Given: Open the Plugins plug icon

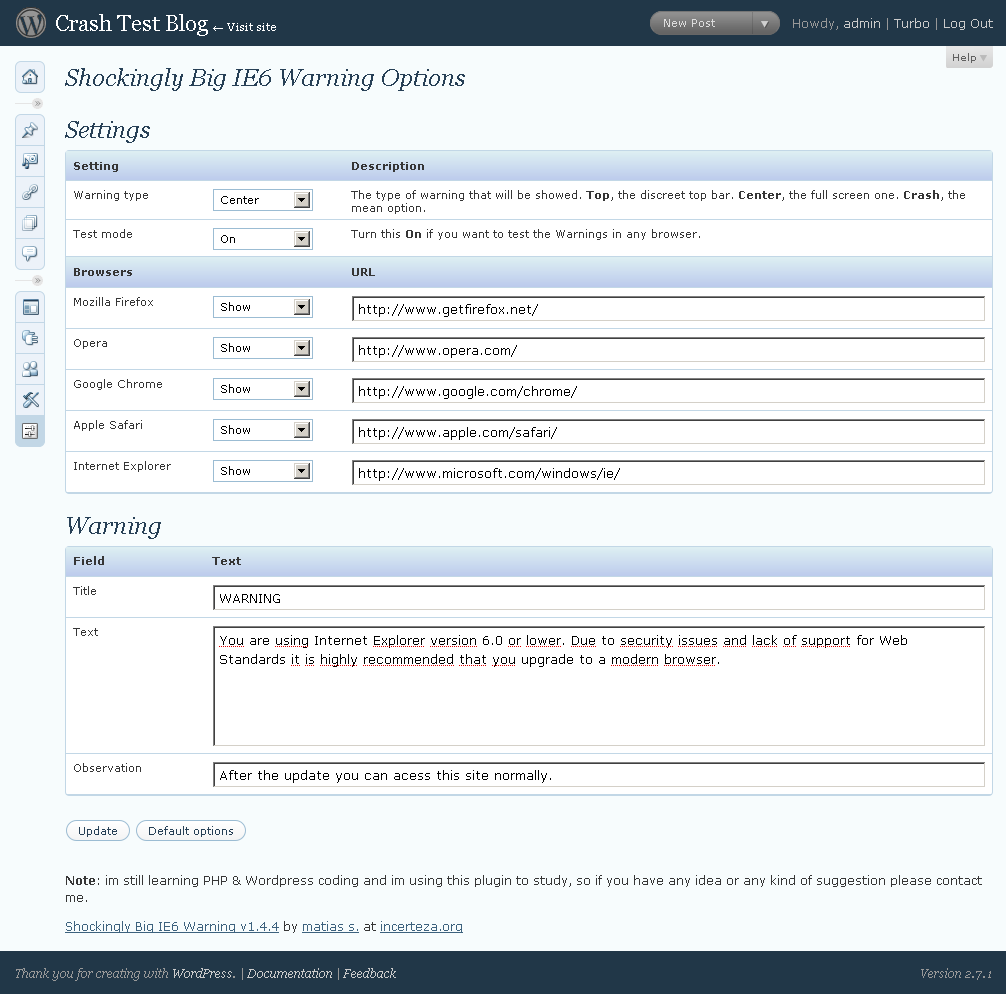Looking at the screenshot, I should pyautogui.click(x=30, y=338).
